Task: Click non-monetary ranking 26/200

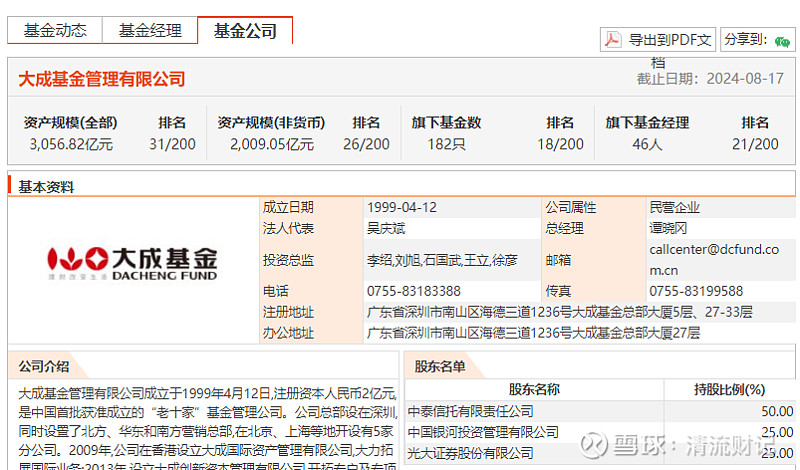Action: tap(366, 144)
